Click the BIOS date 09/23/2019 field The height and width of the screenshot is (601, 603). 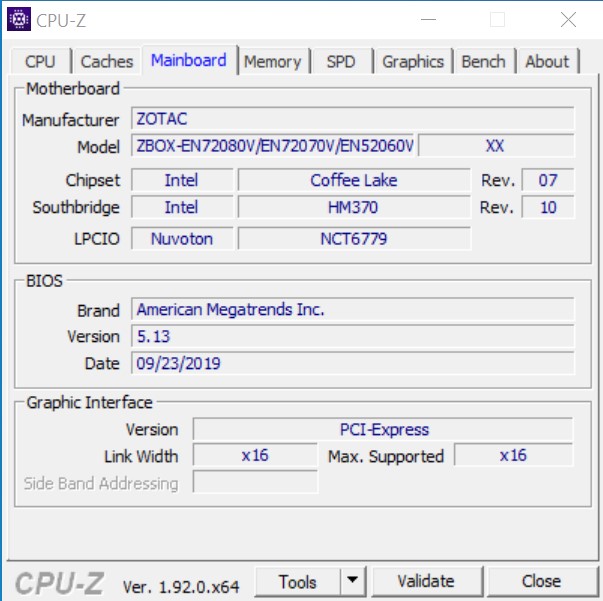tap(352, 363)
